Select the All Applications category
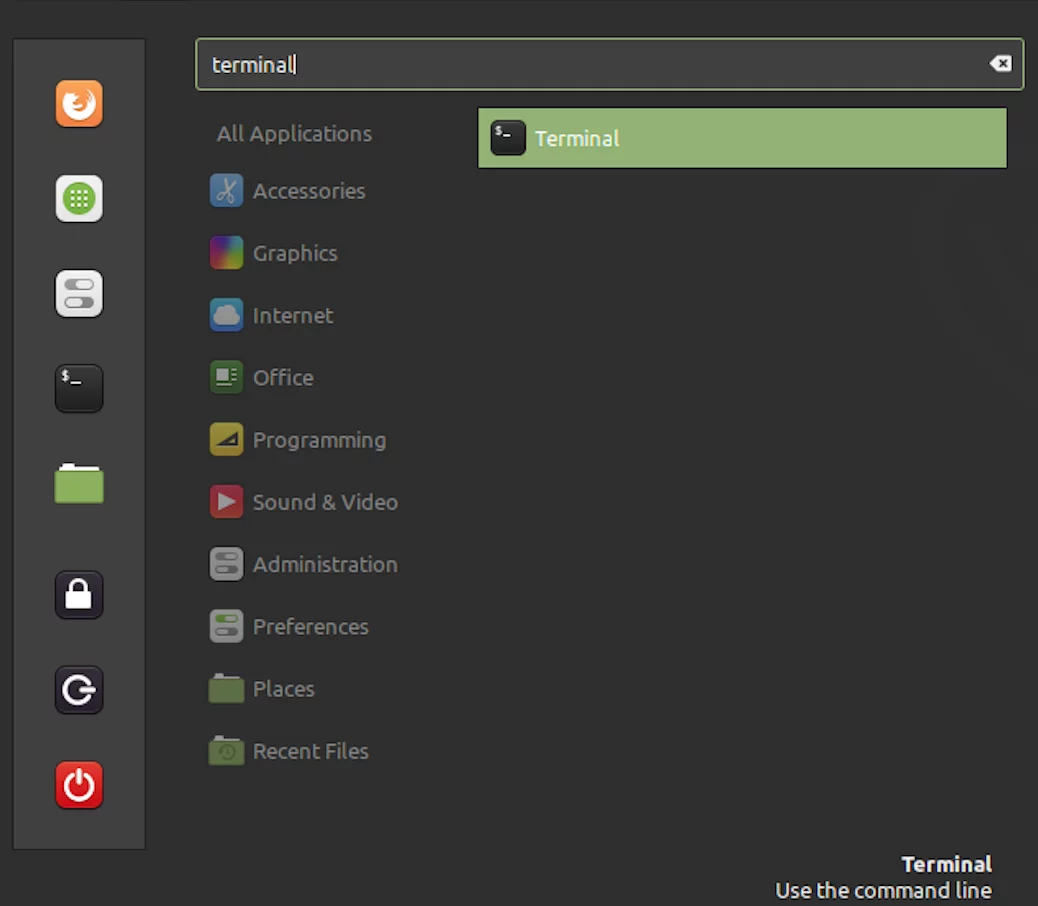The image size is (1038, 906). click(294, 134)
